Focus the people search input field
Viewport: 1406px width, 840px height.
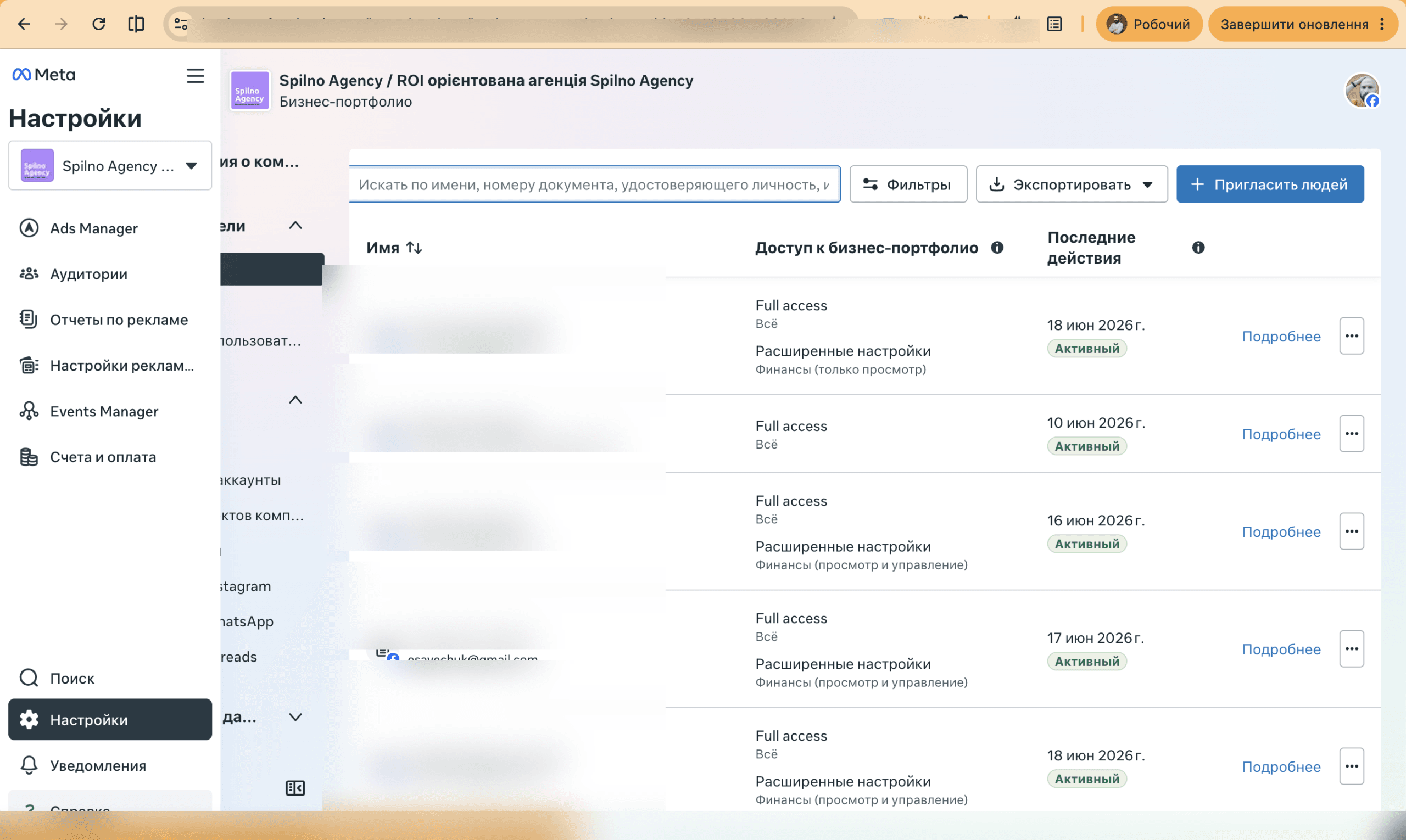click(595, 184)
